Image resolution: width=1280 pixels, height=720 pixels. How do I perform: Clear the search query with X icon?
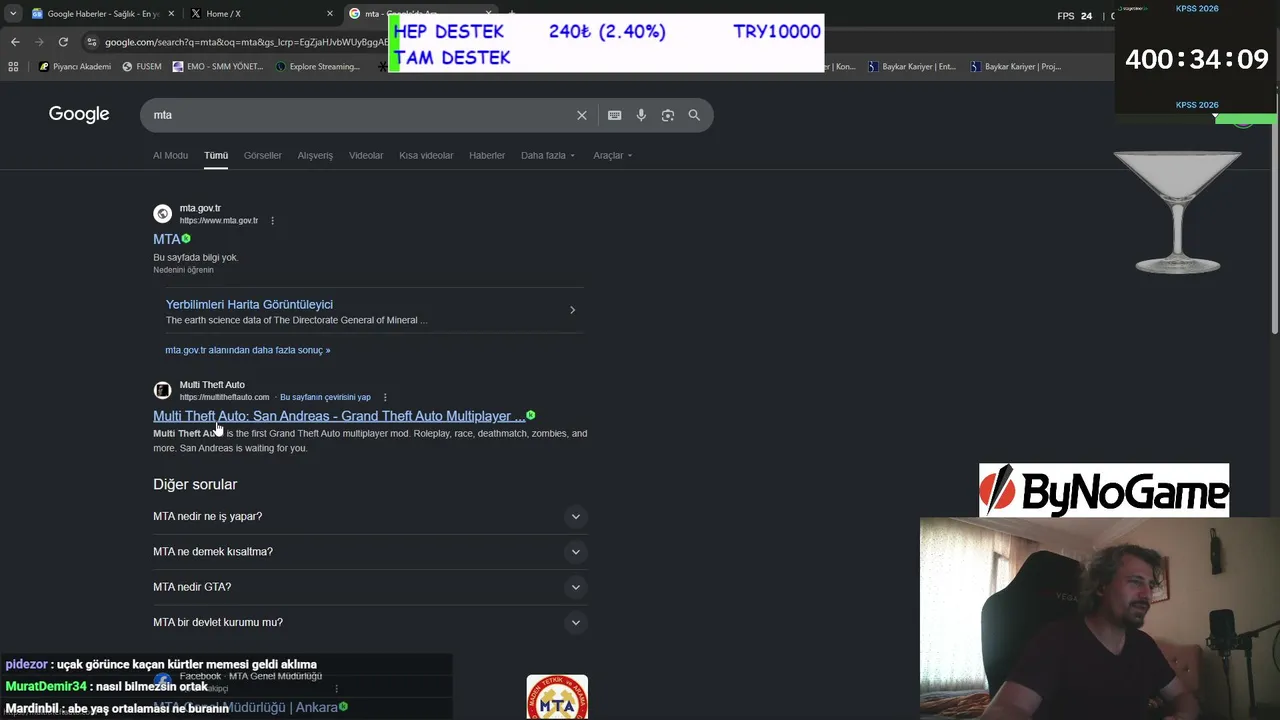point(581,115)
